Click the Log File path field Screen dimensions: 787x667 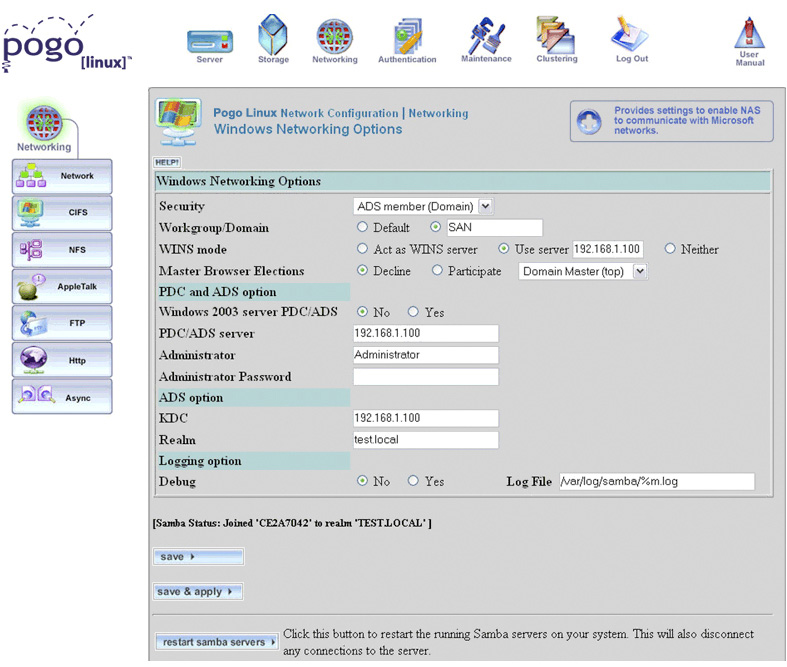657,481
